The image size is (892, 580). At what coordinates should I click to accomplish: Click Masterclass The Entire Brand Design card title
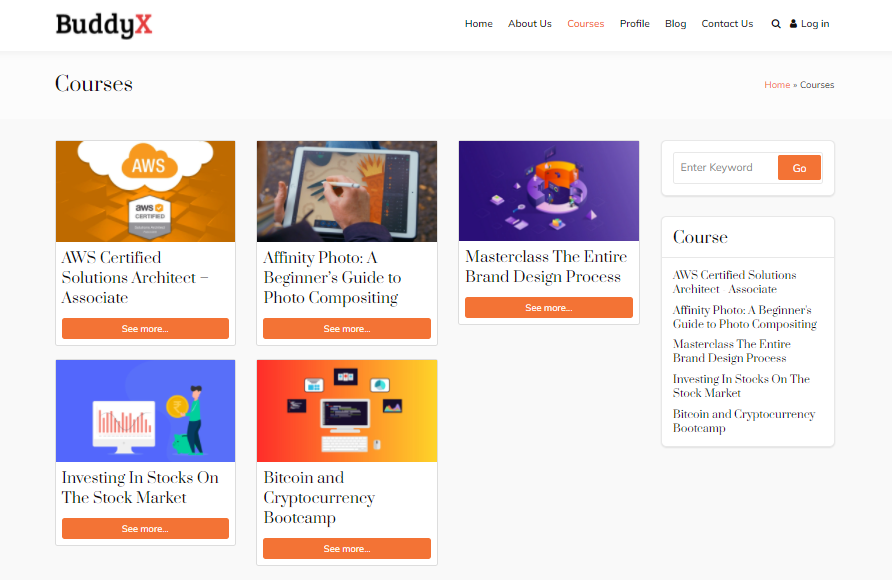[546, 267]
